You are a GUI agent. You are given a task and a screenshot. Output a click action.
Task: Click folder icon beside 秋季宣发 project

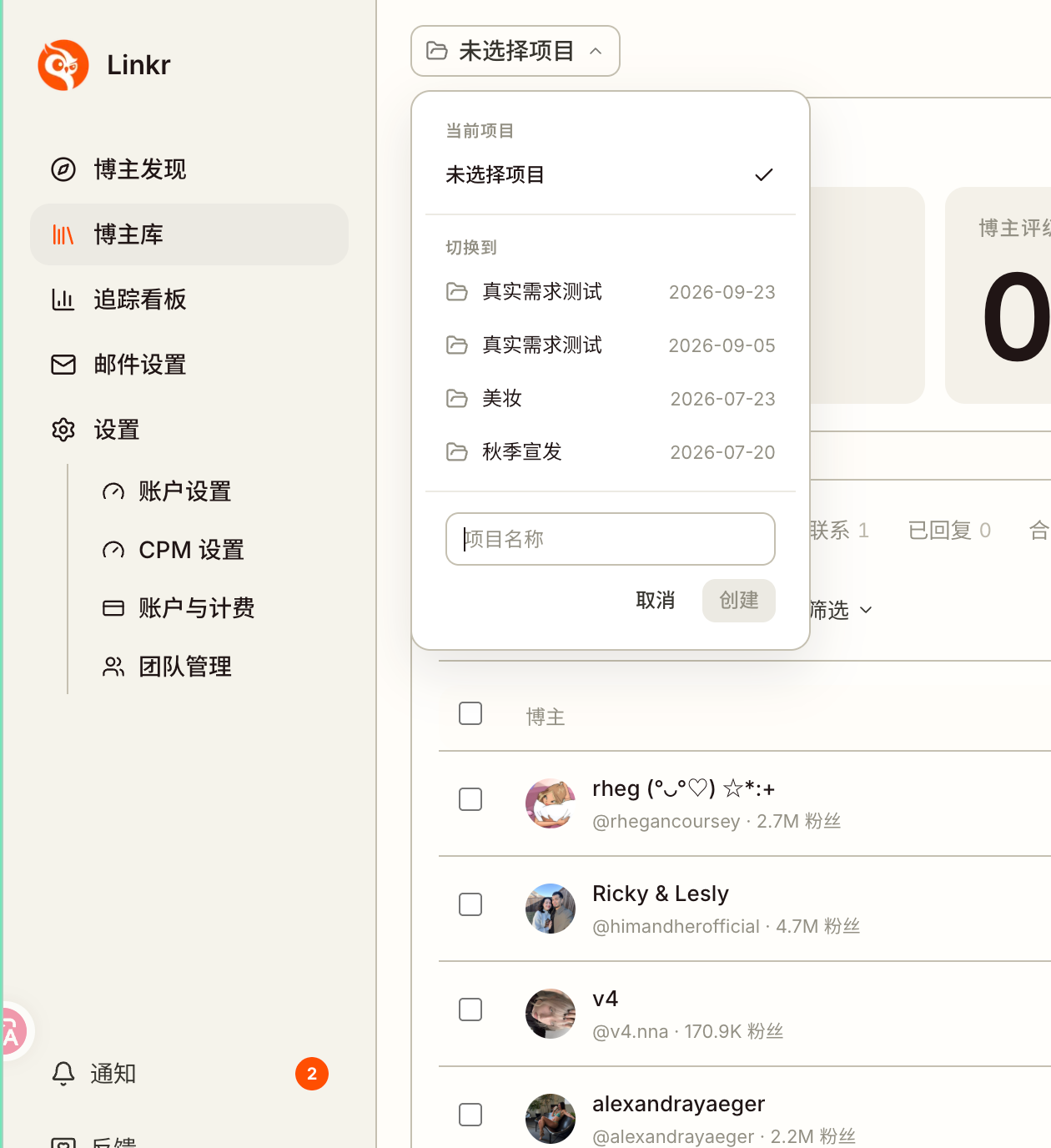tap(457, 451)
